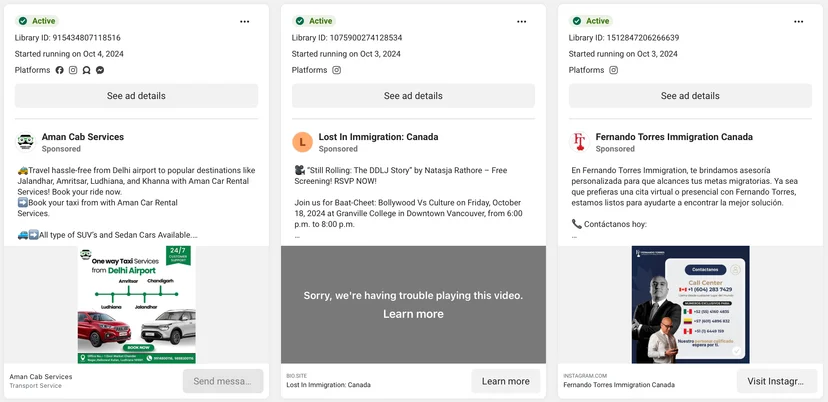Click the Lost In Immigration: Canada footer title

[328, 385]
